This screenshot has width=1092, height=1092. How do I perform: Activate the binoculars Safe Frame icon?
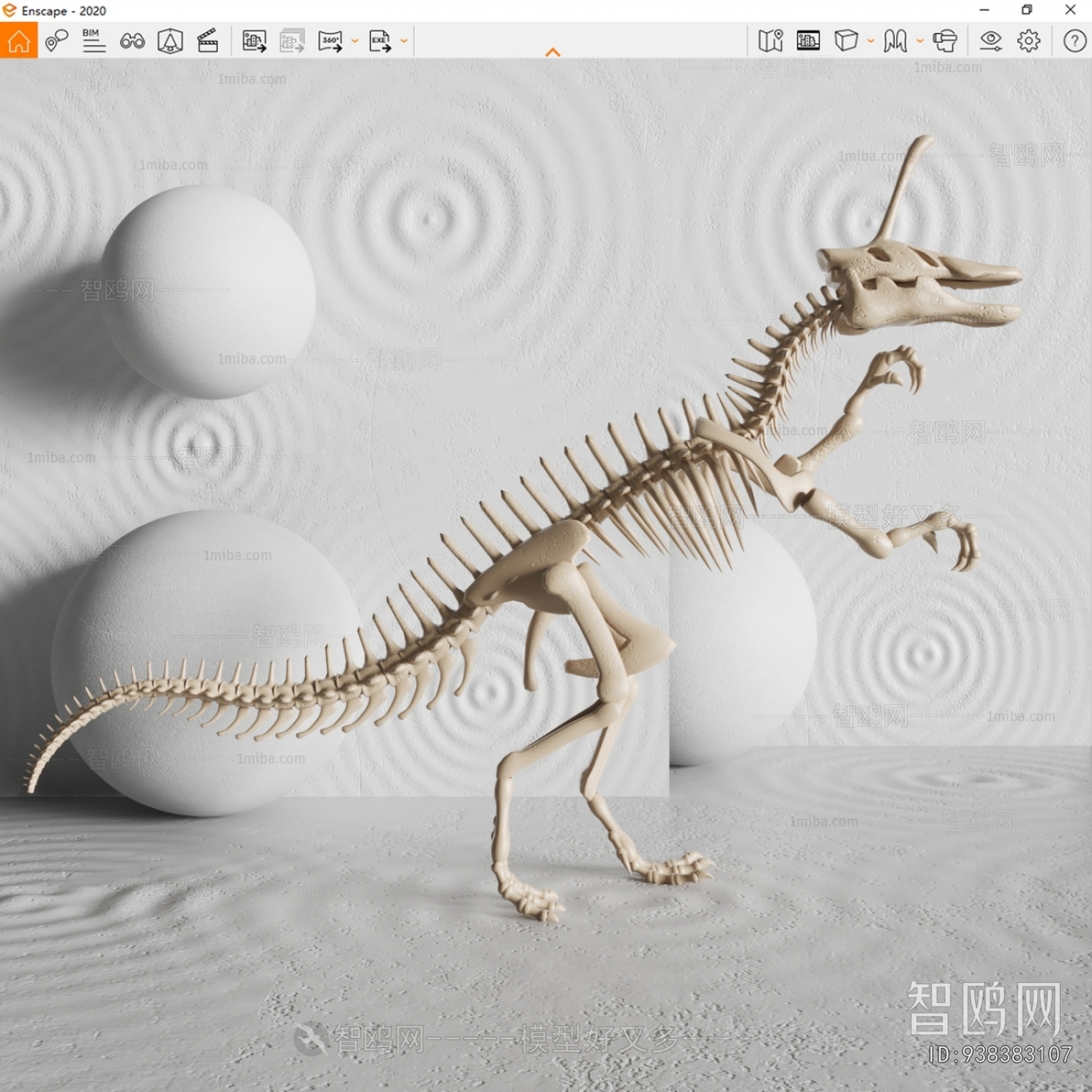tap(132, 41)
